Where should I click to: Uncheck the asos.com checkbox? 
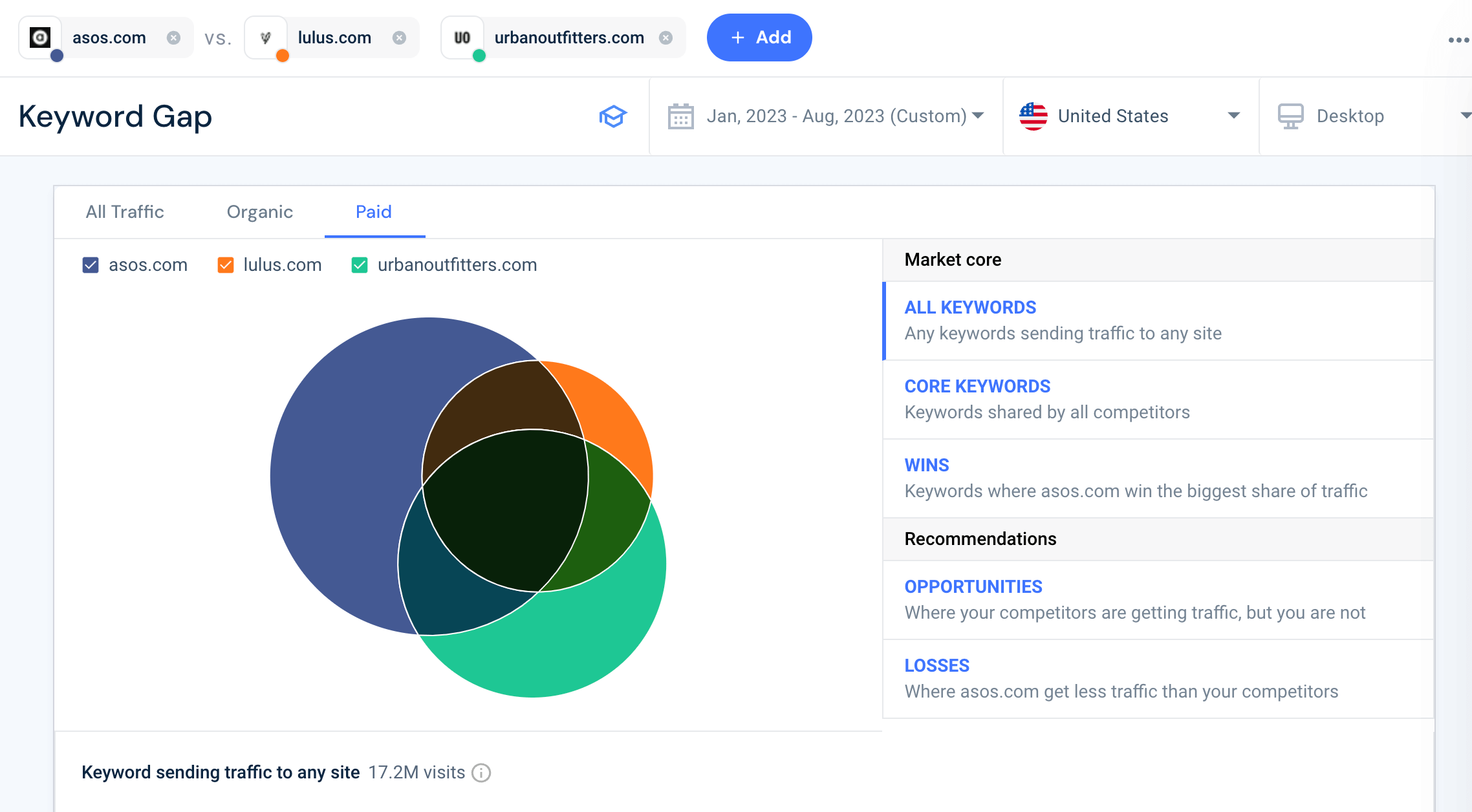coord(91,265)
